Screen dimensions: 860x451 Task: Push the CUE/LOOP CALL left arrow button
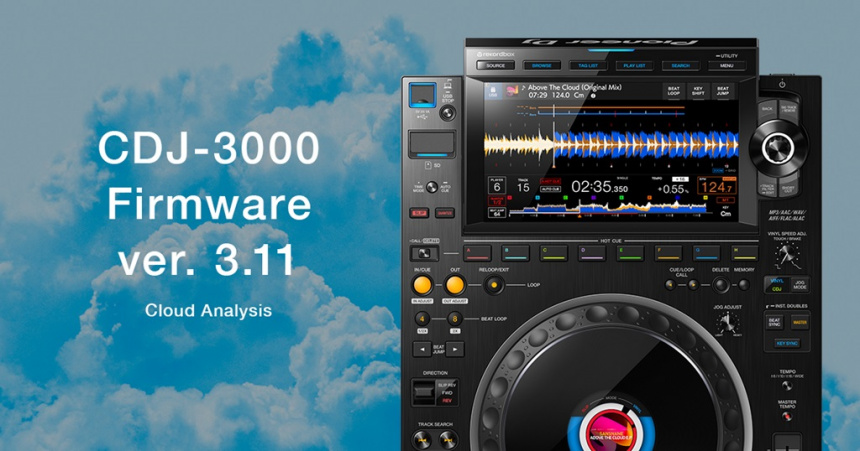pyautogui.click(x=670, y=285)
